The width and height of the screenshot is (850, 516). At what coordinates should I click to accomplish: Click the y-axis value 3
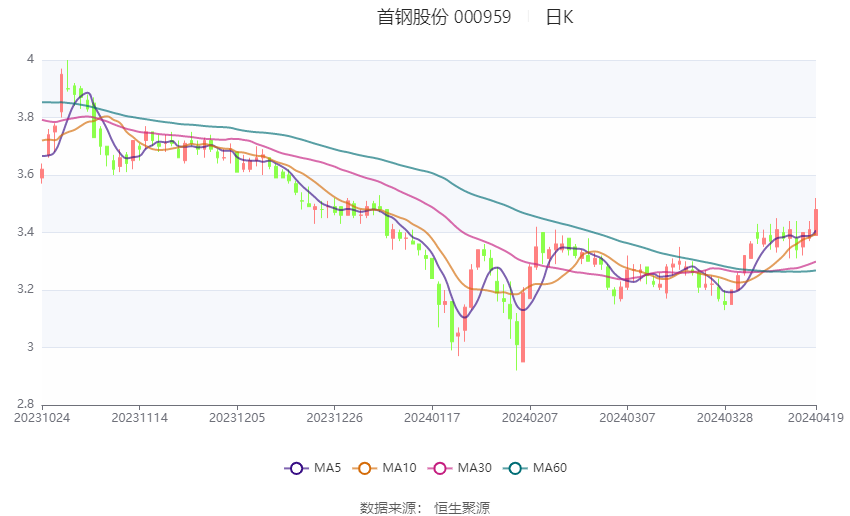point(30,347)
